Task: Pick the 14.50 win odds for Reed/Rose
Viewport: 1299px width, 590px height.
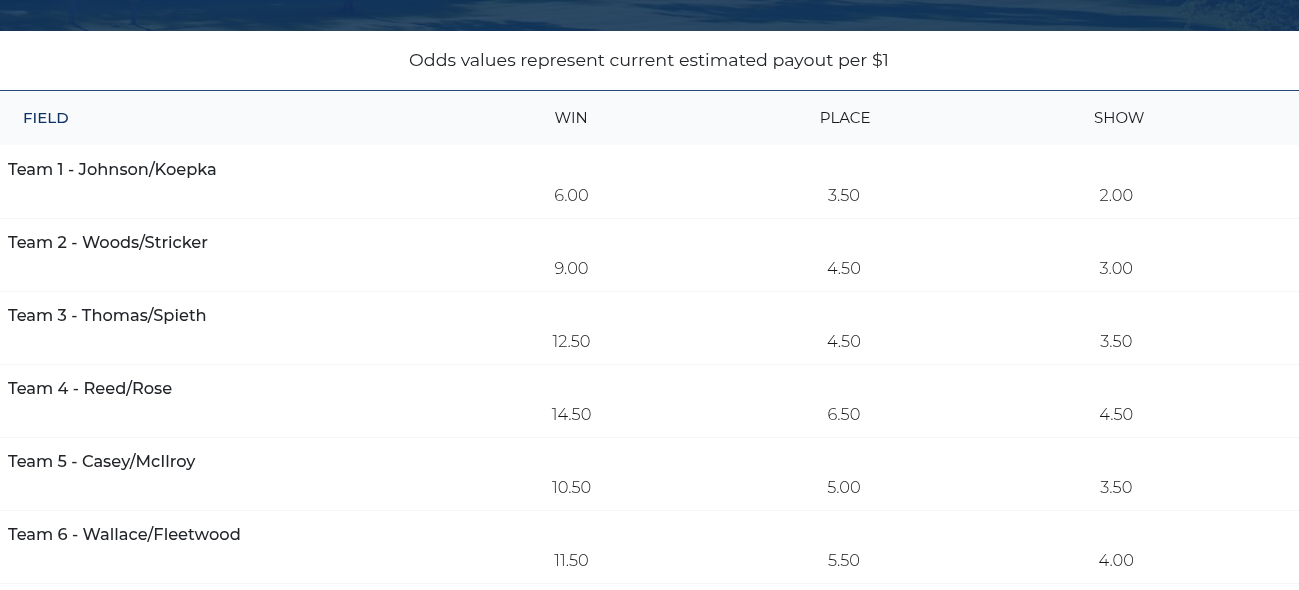Action: [x=571, y=415]
